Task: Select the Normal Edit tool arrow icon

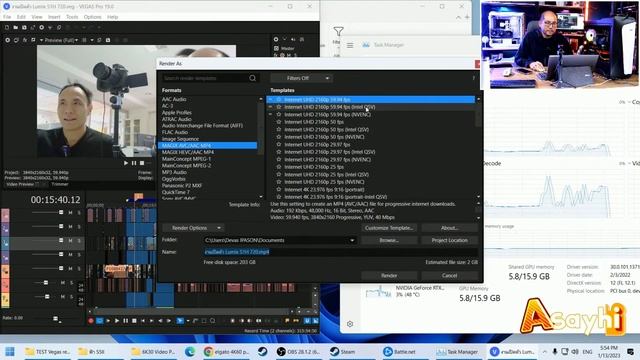Action: click(180, 321)
